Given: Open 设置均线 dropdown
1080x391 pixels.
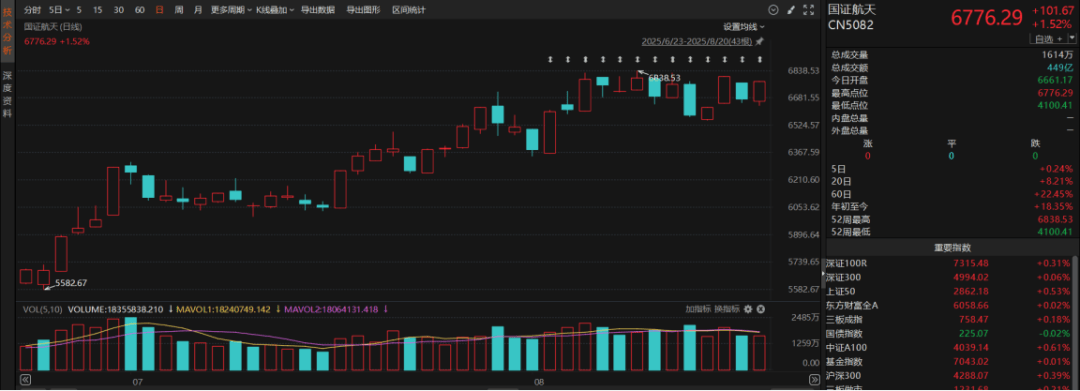Looking at the screenshot, I should pos(743,26).
